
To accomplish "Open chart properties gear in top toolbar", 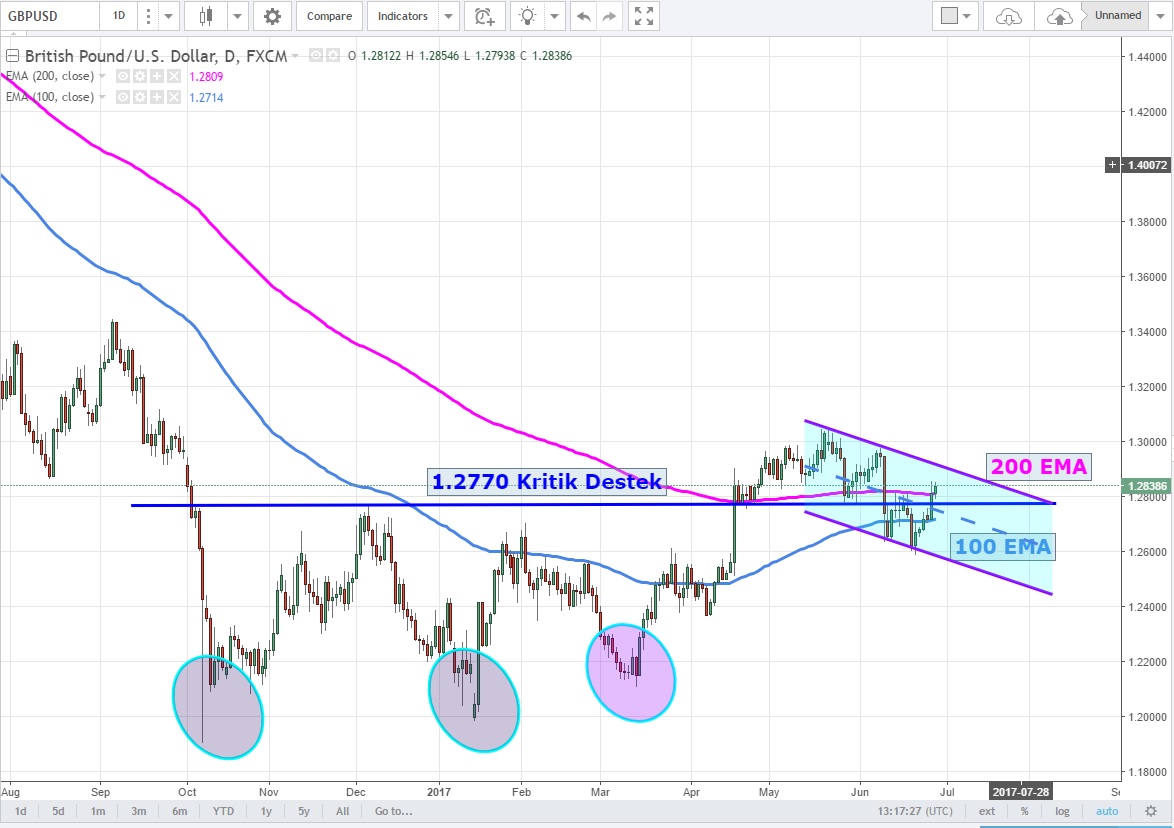I will (272, 16).
